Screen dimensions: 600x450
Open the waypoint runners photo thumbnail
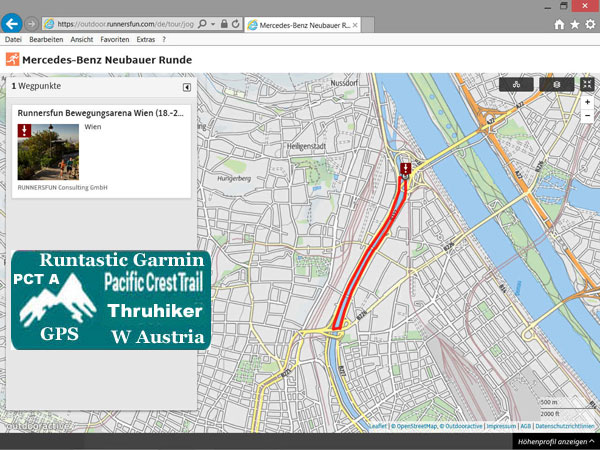[x=48, y=152]
